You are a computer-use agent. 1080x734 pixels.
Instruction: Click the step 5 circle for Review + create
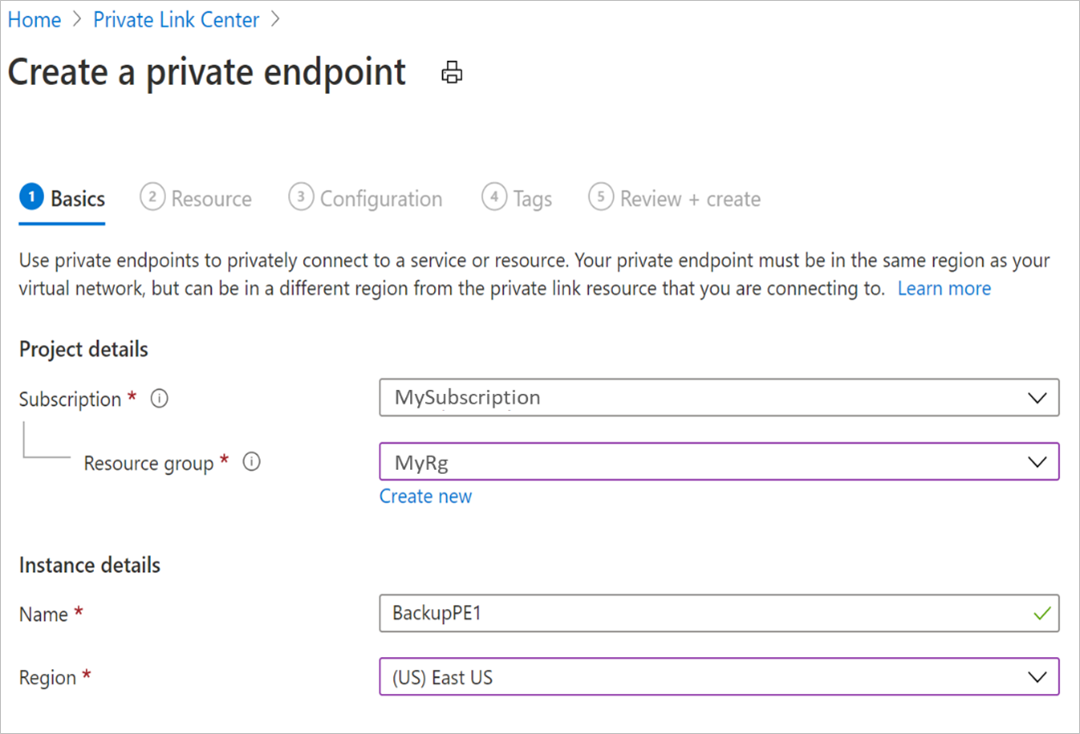point(601,197)
